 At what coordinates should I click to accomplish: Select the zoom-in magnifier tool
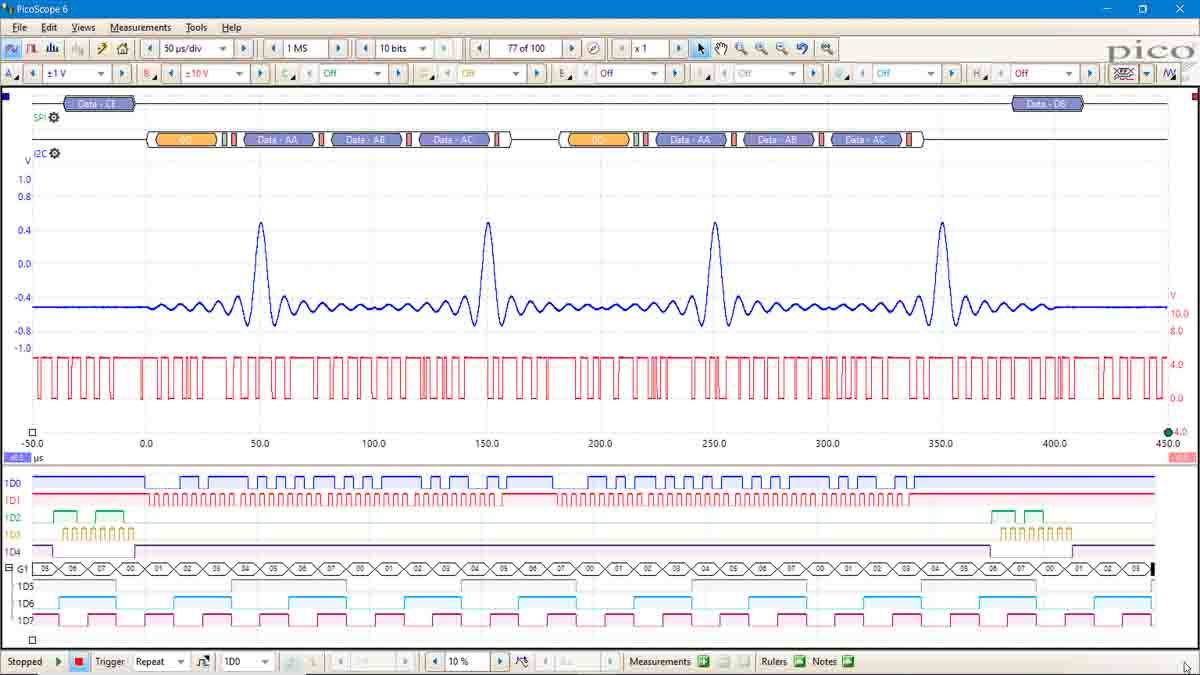pos(740,47)
